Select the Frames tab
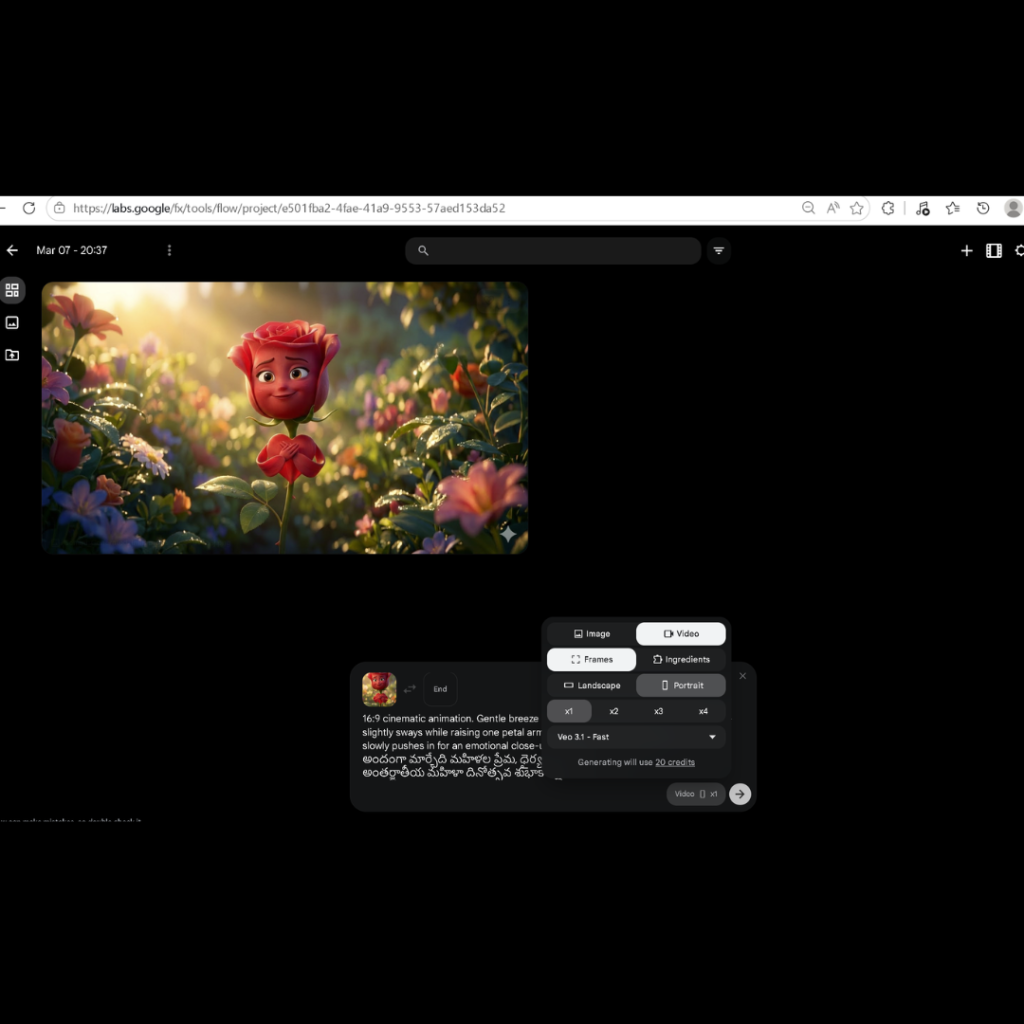The width and height of the screenshot is (1024, 1024). (592, 659)
